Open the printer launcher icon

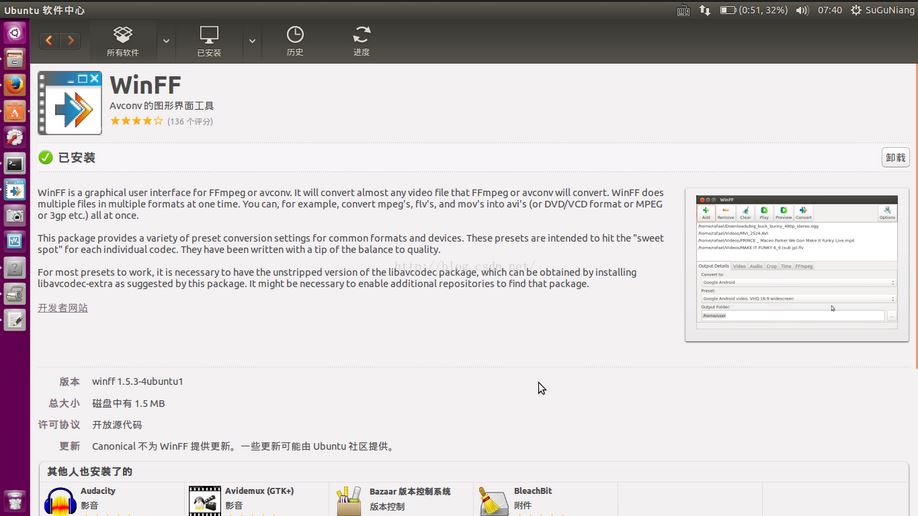[15, 294]
